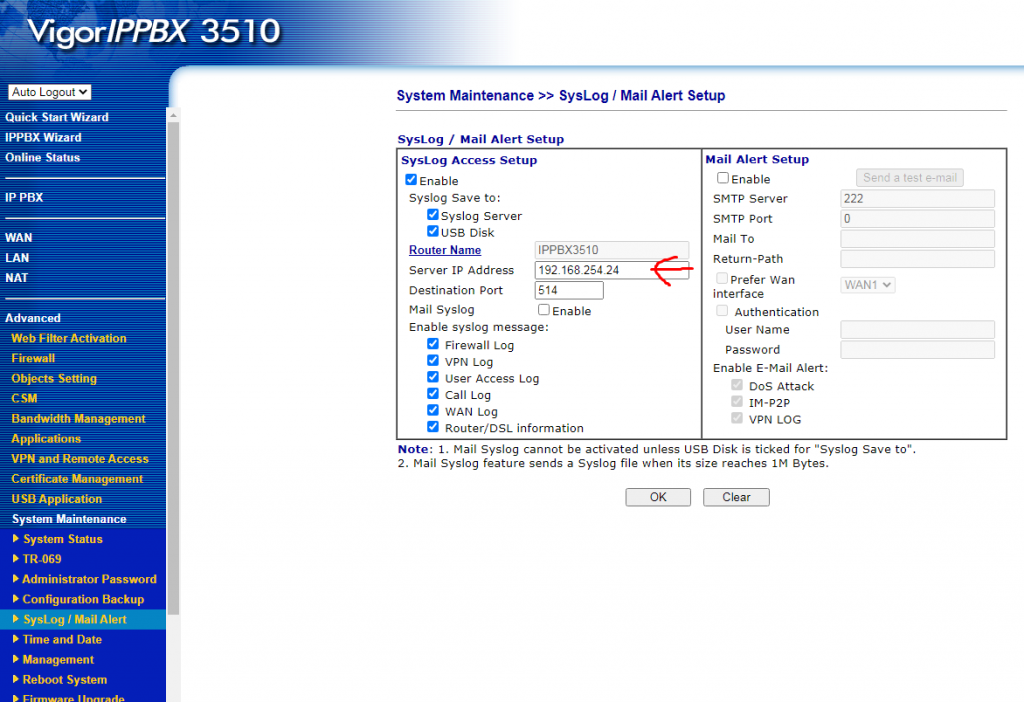Click the Router Name link

tap(445, 250)
